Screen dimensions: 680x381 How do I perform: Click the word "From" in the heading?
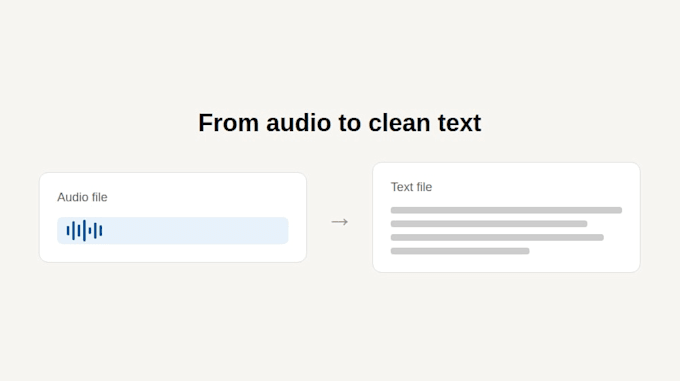tap(229, 123)
